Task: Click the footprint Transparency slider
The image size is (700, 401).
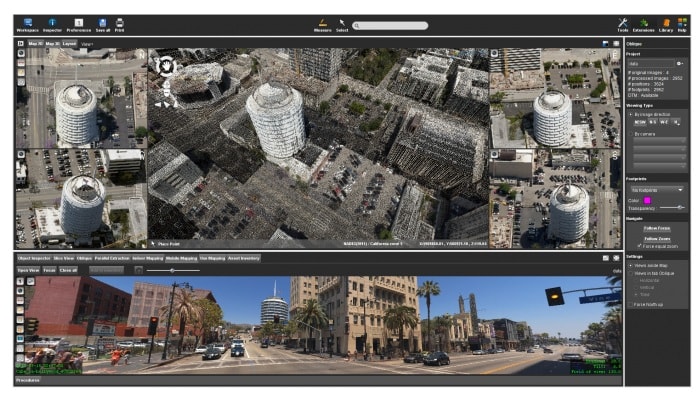Action: pyautogui.click(x=672, y=208)
